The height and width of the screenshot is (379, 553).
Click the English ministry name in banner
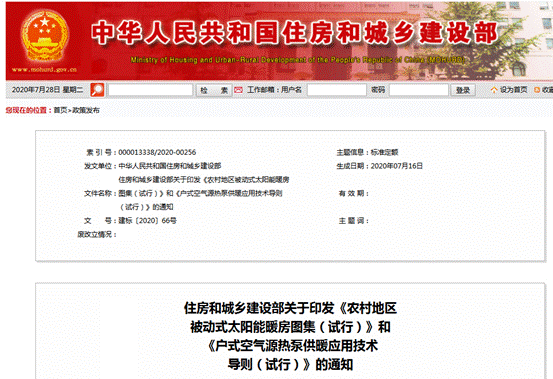[298, 60]
